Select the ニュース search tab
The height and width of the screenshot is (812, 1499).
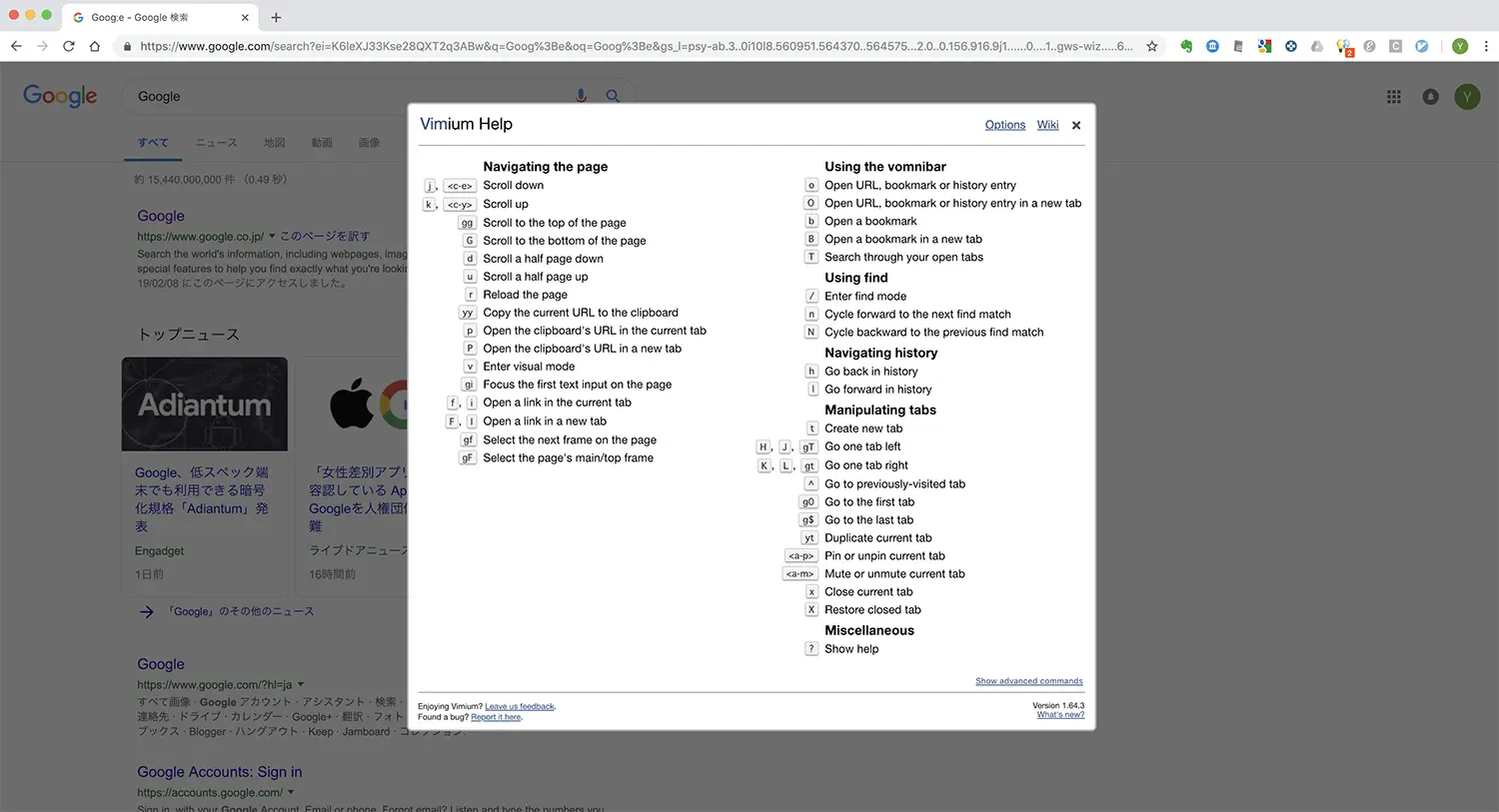[216, 143]
